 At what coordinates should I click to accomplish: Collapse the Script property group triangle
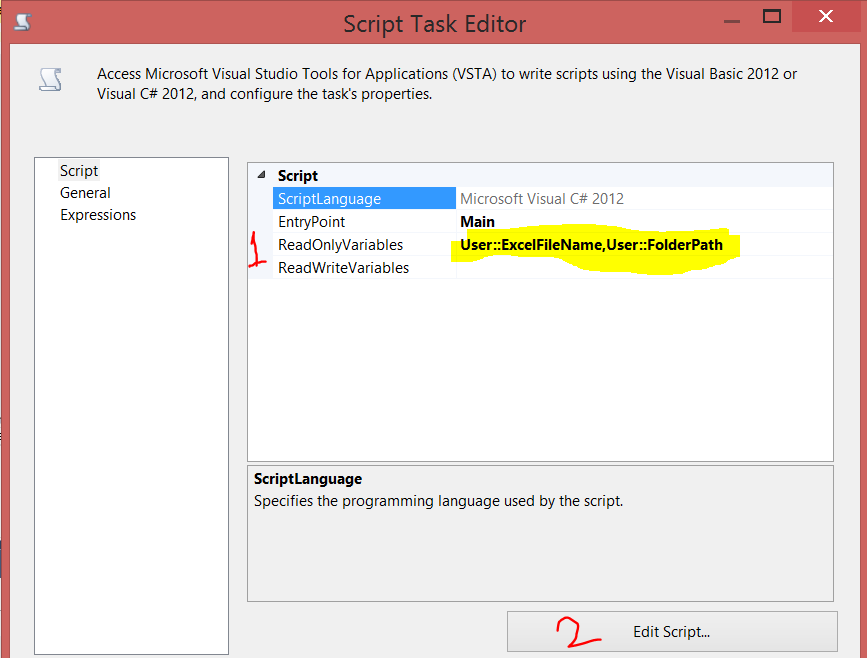tap(261, 175)
